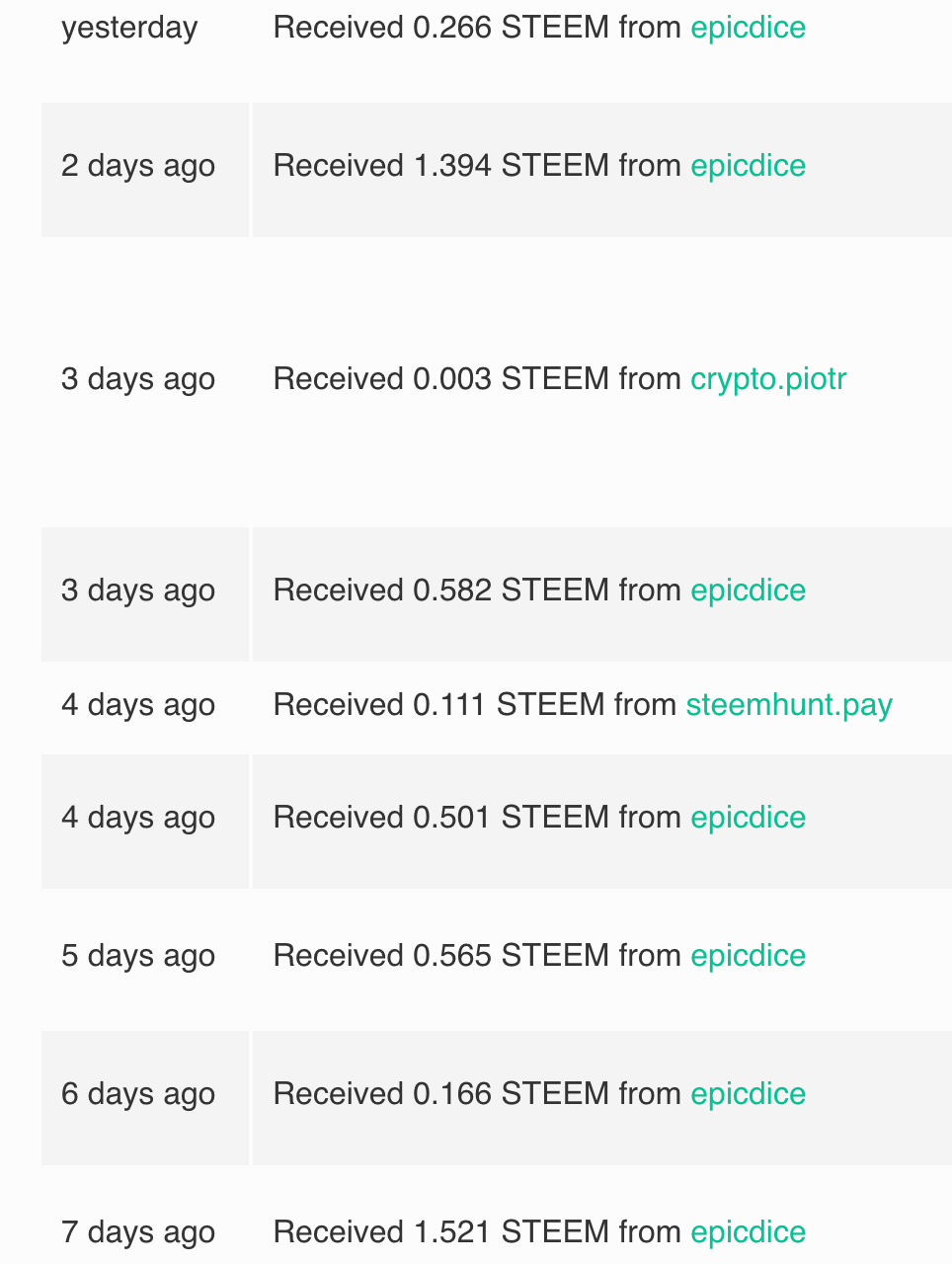952x1264 pixels.
Task: Open epicdice link in the 1.521 STEEM row
Action: (x=748, y=1232)
